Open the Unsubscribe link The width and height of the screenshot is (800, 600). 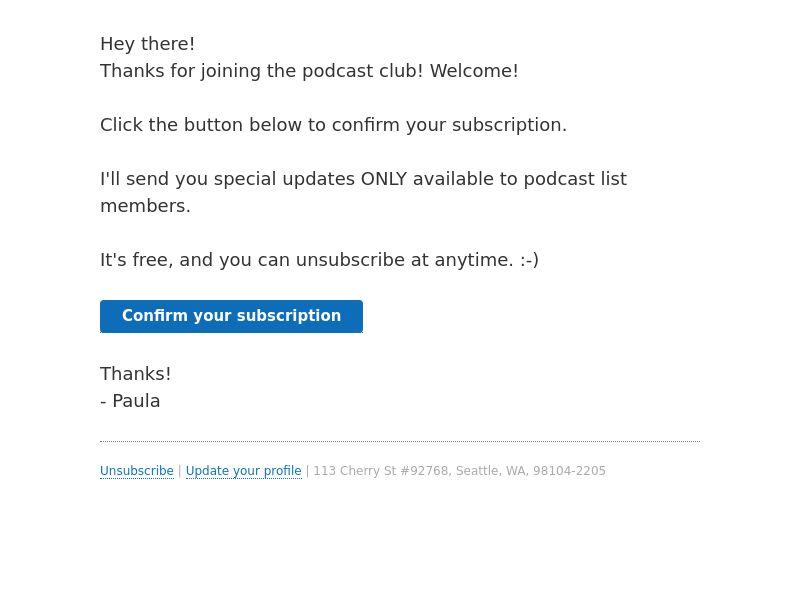coord(137,471)
